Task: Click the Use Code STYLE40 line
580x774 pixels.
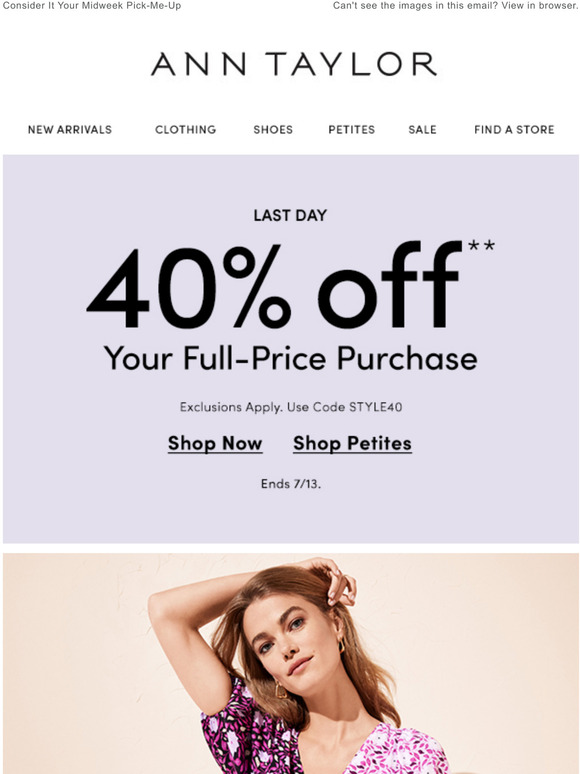Action: point(291,407)
